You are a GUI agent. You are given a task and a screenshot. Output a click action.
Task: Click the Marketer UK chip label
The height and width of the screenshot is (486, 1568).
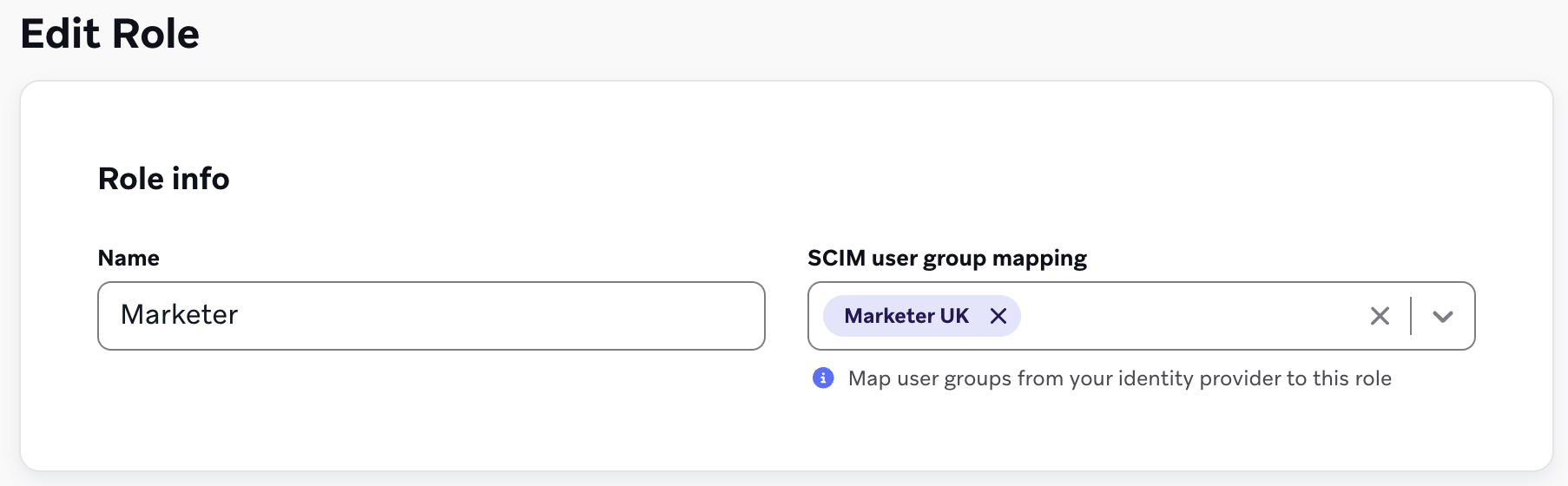tap(906, 316)
